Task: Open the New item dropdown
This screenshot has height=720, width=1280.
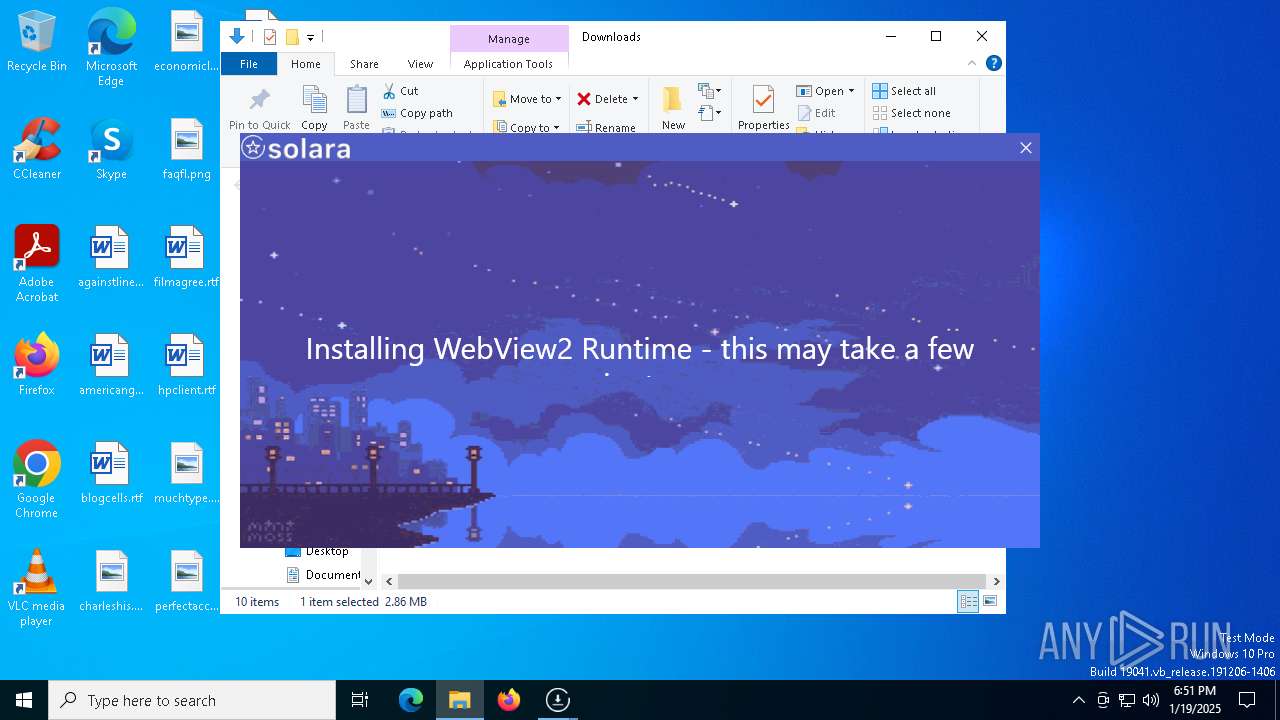Action: tap(709, 91)
